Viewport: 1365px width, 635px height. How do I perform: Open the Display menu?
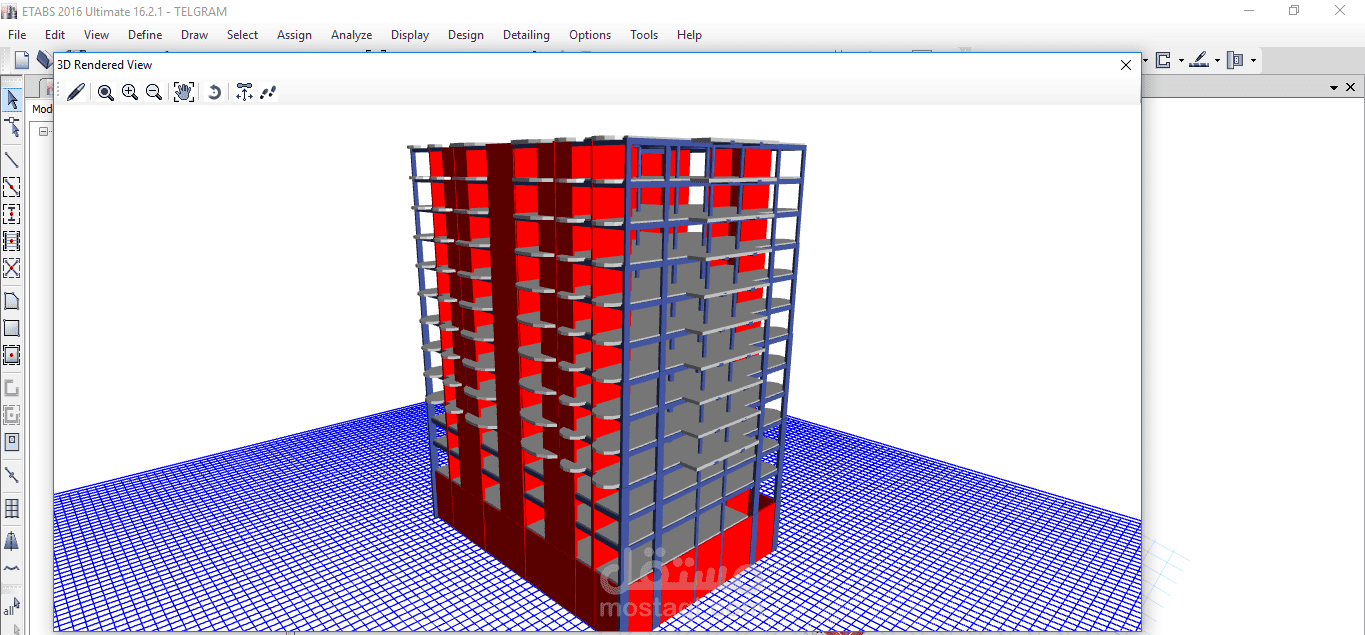[410, 35]
